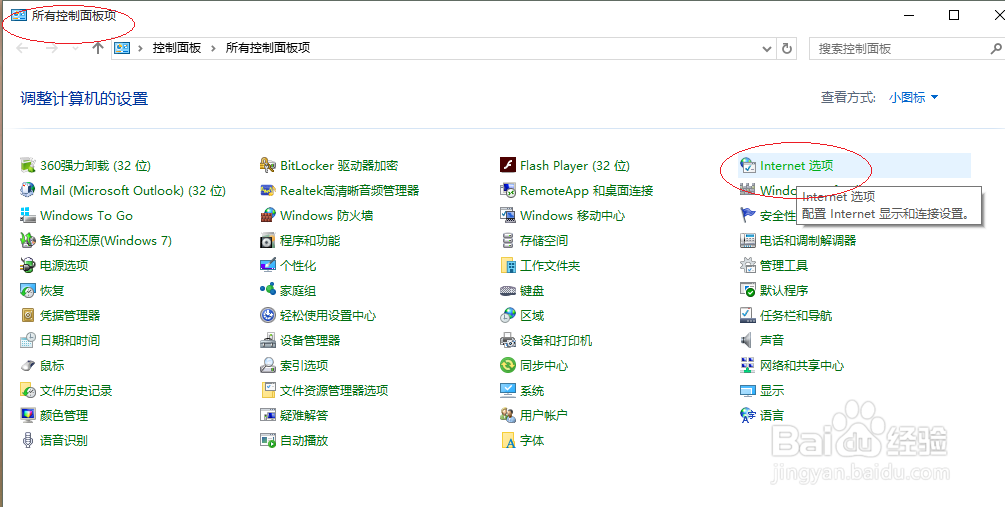Go up one level
Screen dimensions: 1005x507
point(97,49)
